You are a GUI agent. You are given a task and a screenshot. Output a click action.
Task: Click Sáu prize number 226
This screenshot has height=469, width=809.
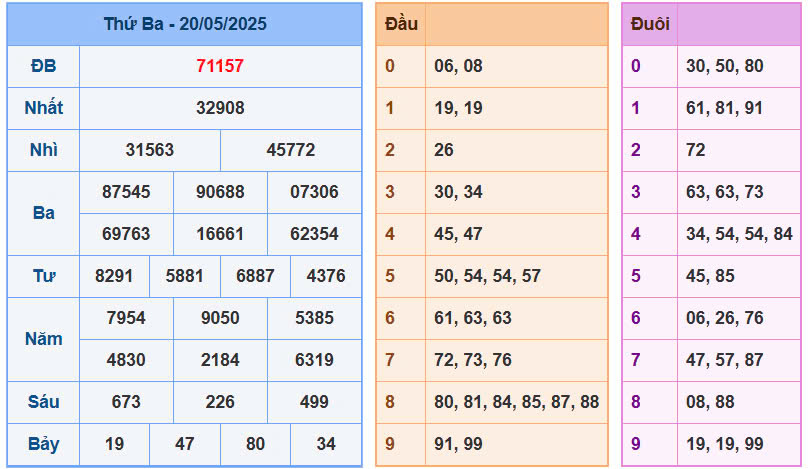pos(220,401)
